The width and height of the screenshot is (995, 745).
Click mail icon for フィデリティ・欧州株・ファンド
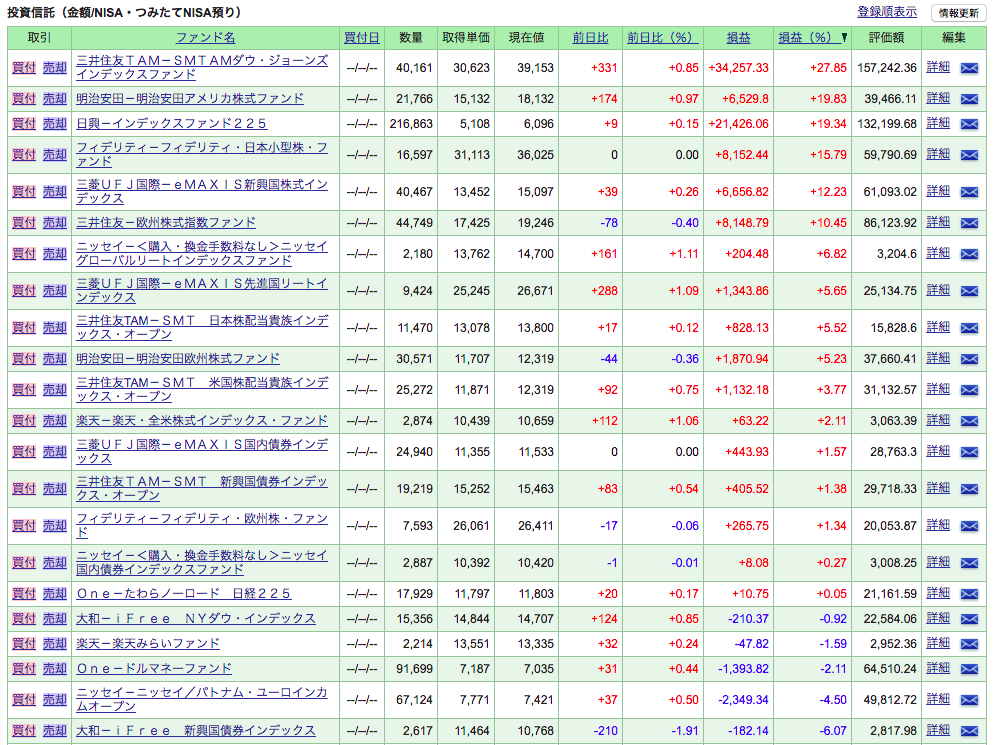click(x=969, y=526)
